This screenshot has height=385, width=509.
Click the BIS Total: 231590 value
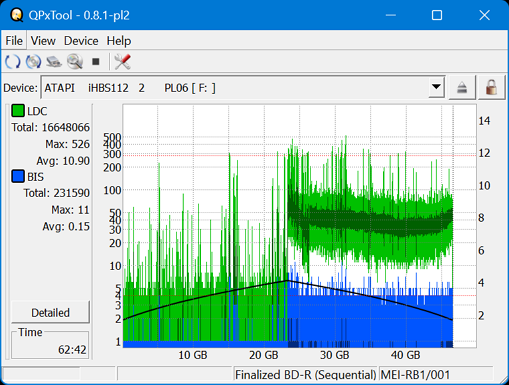click(57, 193)
